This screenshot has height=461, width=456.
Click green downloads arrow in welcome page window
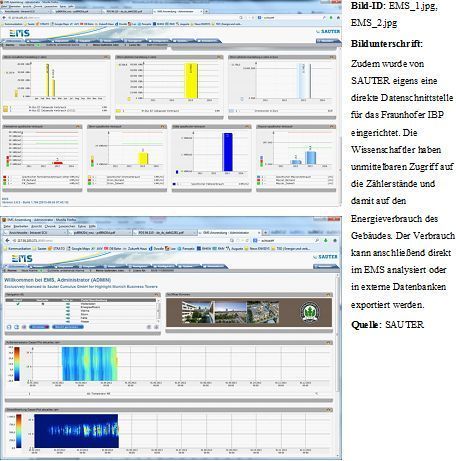(x=326, y=240)
